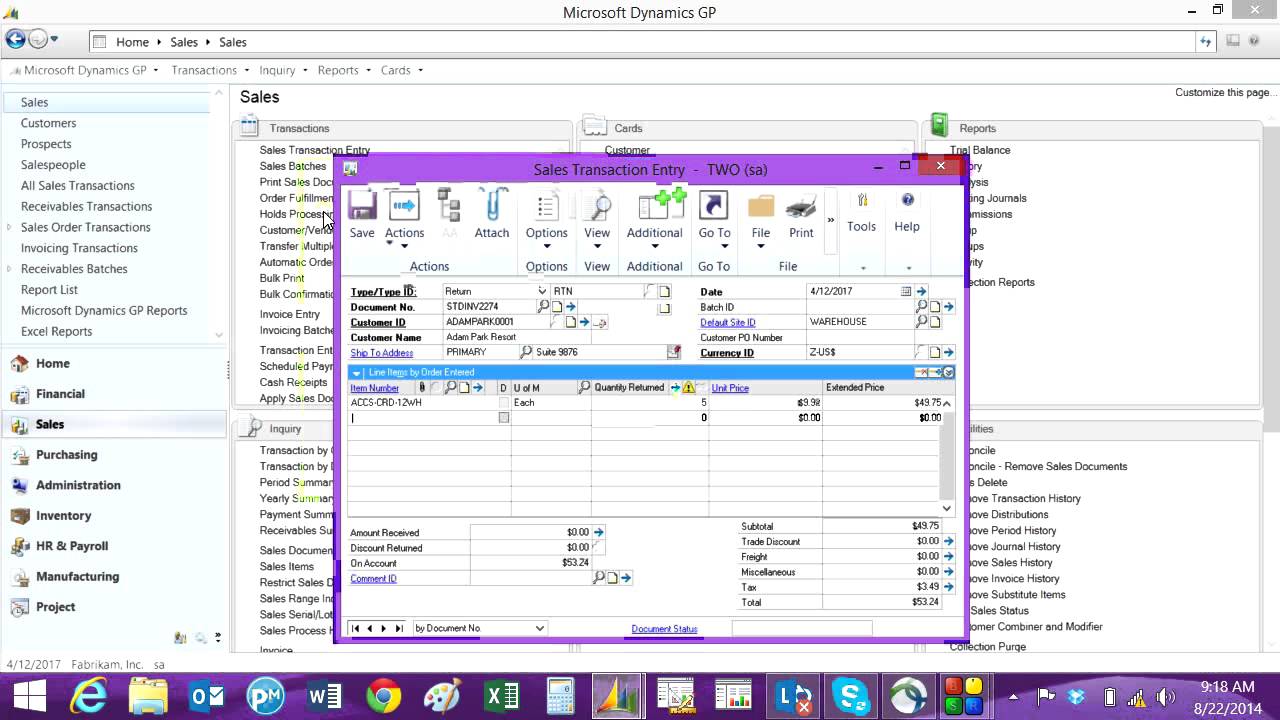Viewport: 1280px width, 720px height.
Task: Click the Go To toolbar icon
Action: tap(713, 206)
